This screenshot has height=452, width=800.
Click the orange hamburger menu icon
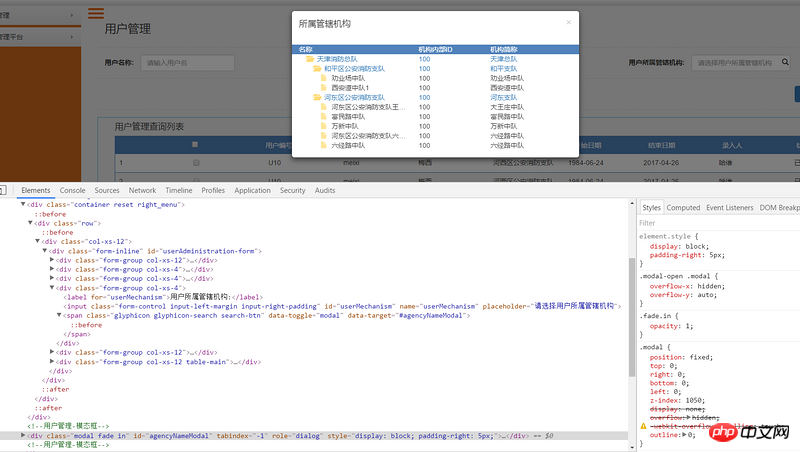pos(96,13)
